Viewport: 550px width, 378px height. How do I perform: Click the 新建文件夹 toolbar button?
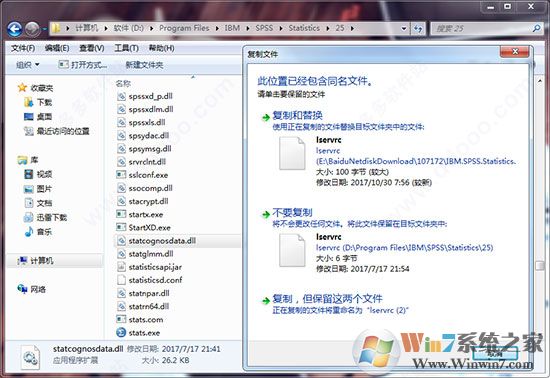144,65
